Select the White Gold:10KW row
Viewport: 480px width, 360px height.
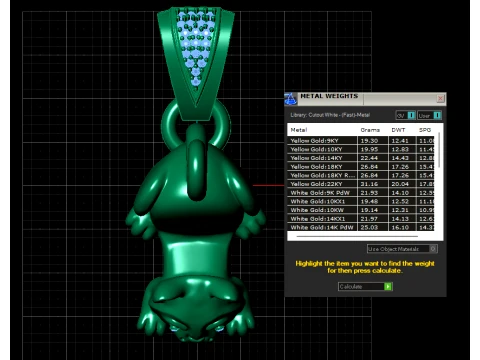coord(362,210)
